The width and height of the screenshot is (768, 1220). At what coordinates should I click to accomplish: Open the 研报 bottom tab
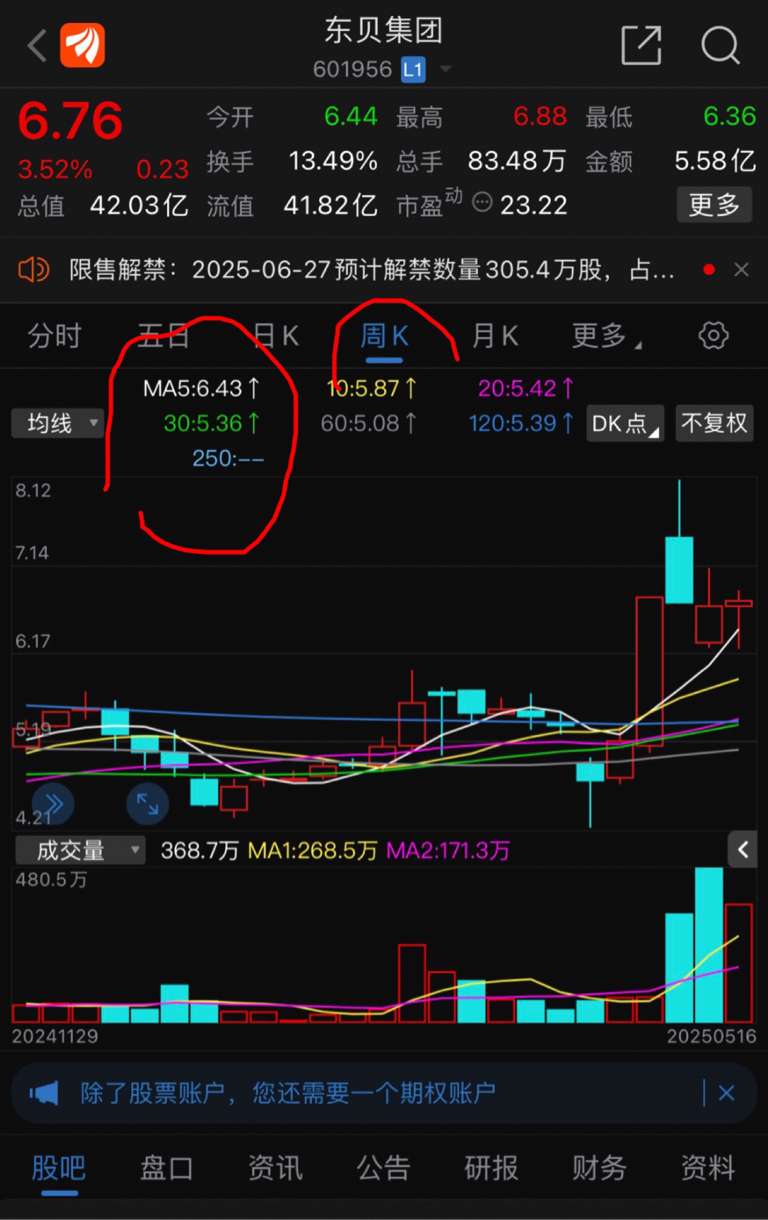(x=491, y=1168)
